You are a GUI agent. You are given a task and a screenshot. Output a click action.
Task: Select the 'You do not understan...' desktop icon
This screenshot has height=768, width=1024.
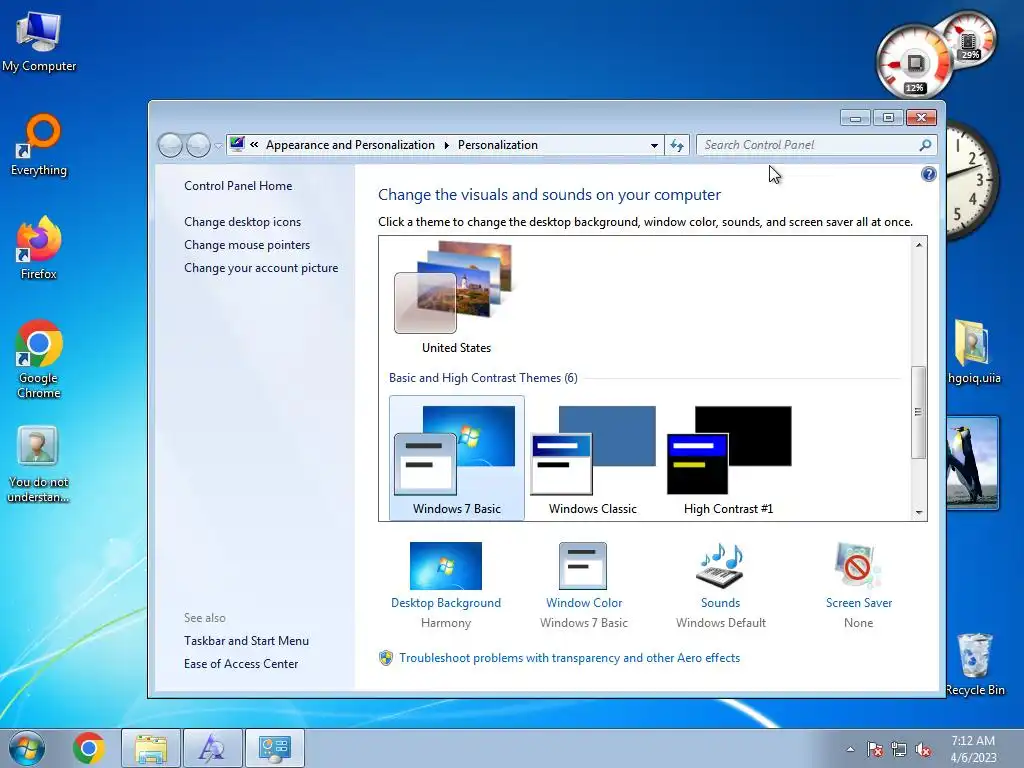click(38, 464)
